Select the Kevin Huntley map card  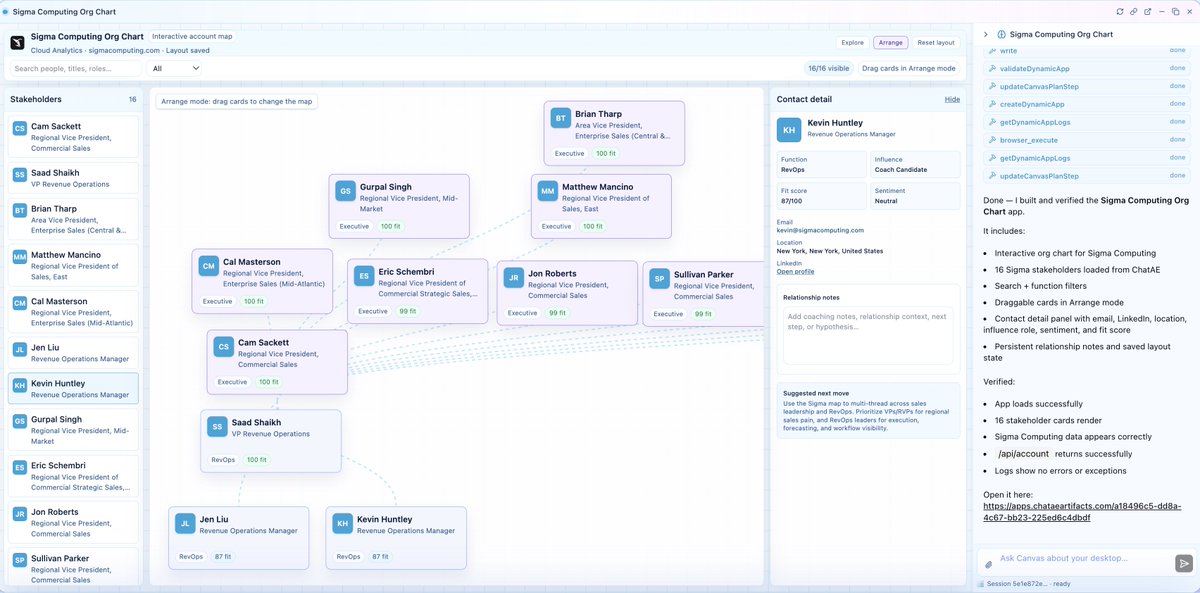(x=396, y=538)
